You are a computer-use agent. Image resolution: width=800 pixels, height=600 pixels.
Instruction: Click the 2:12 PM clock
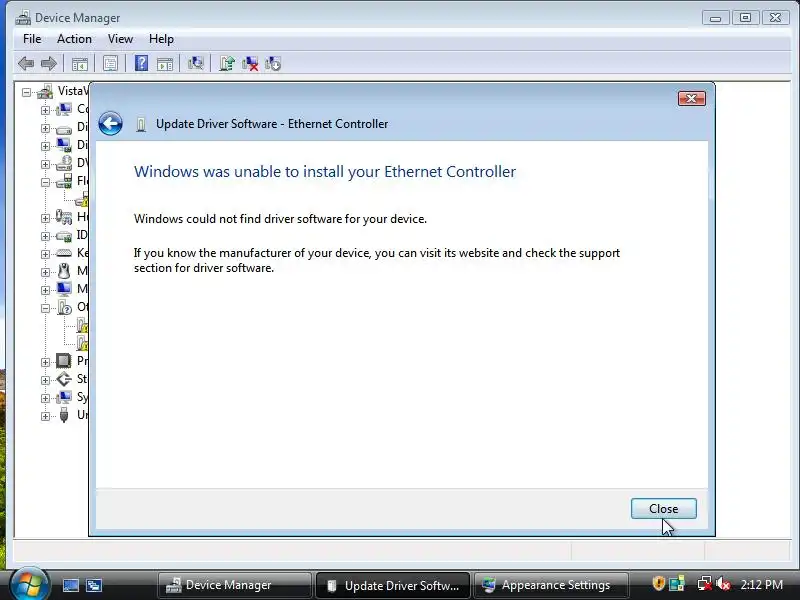(761, 584)
